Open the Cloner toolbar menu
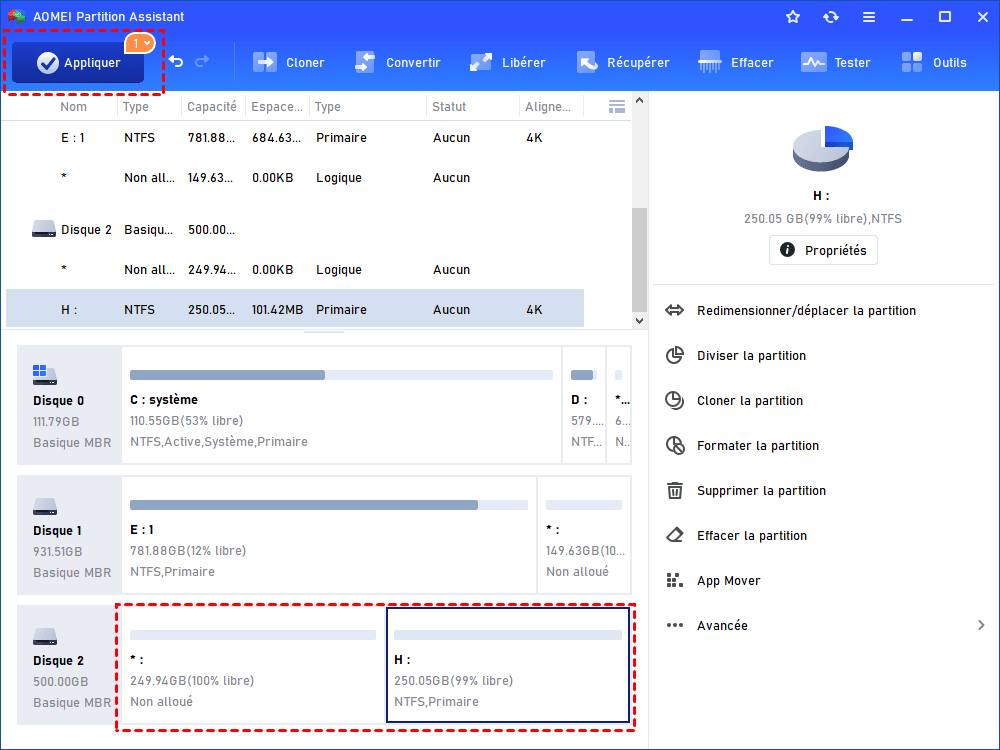Screen dimensions: 1000x750 (x=289, y=62)
